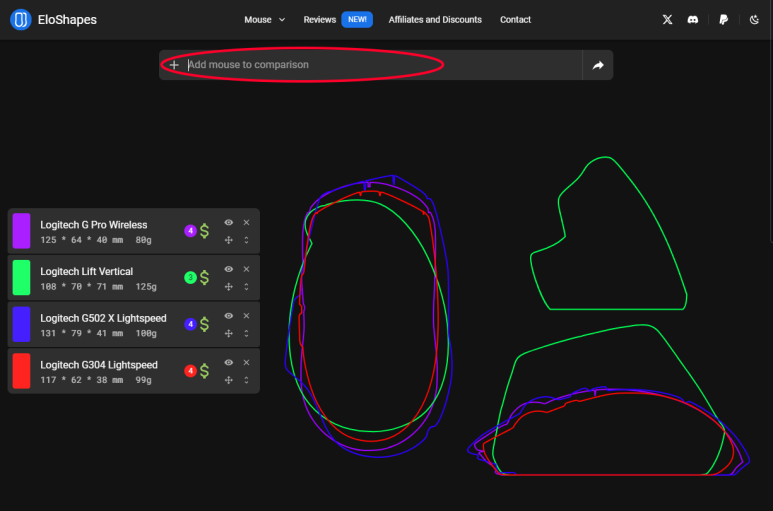Open red color swatch for G304 Lightspeed

coord(21,371)
